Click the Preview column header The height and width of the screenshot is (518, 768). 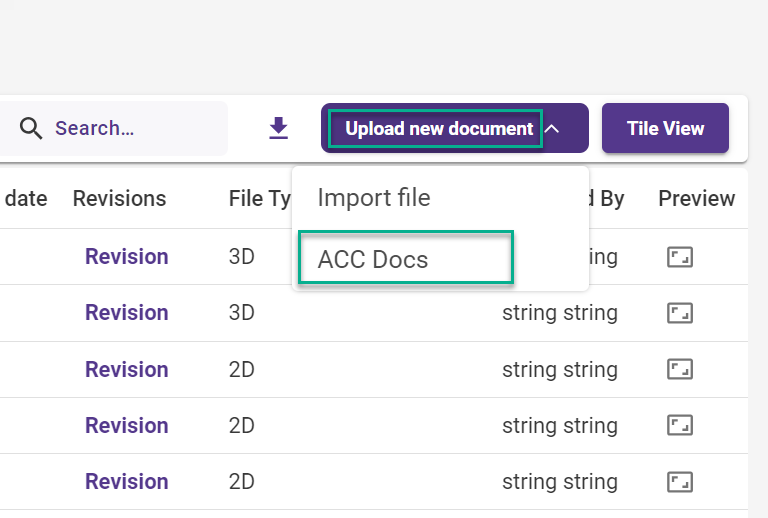click(x=697, y=199)
